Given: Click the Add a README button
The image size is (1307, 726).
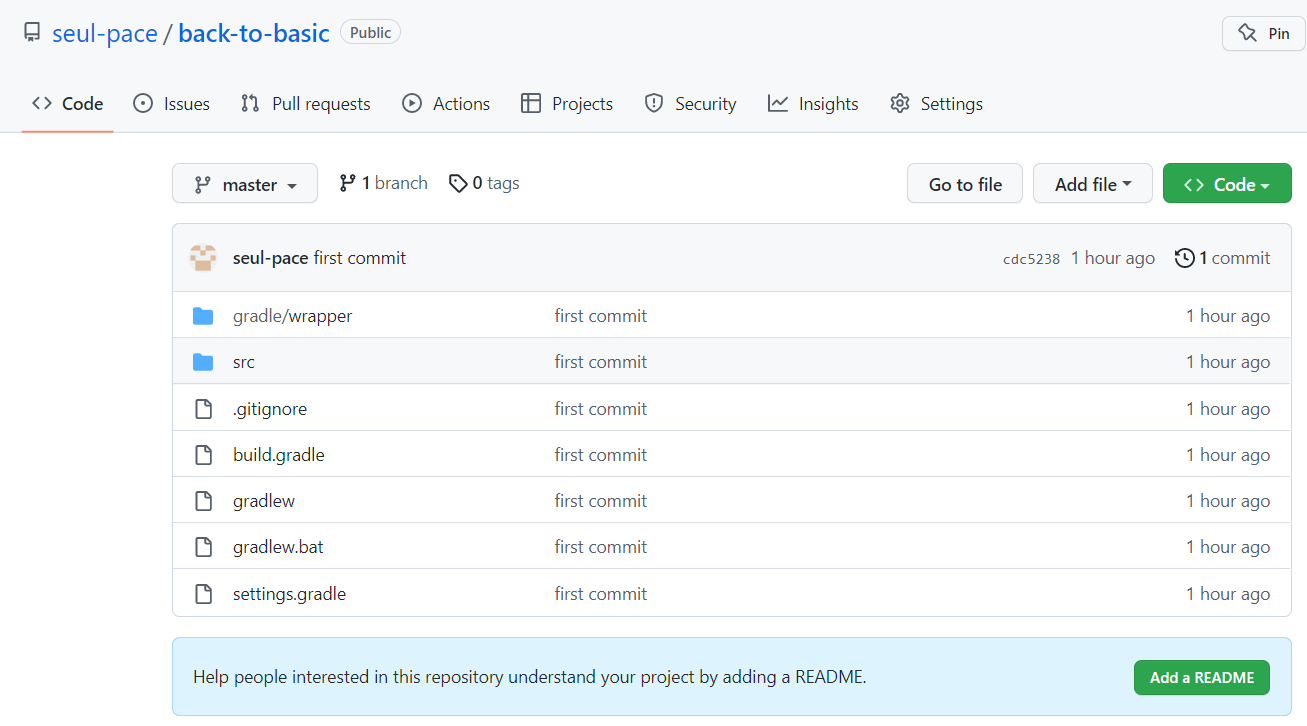Looking at the screenshot, I should point(1201,677).
